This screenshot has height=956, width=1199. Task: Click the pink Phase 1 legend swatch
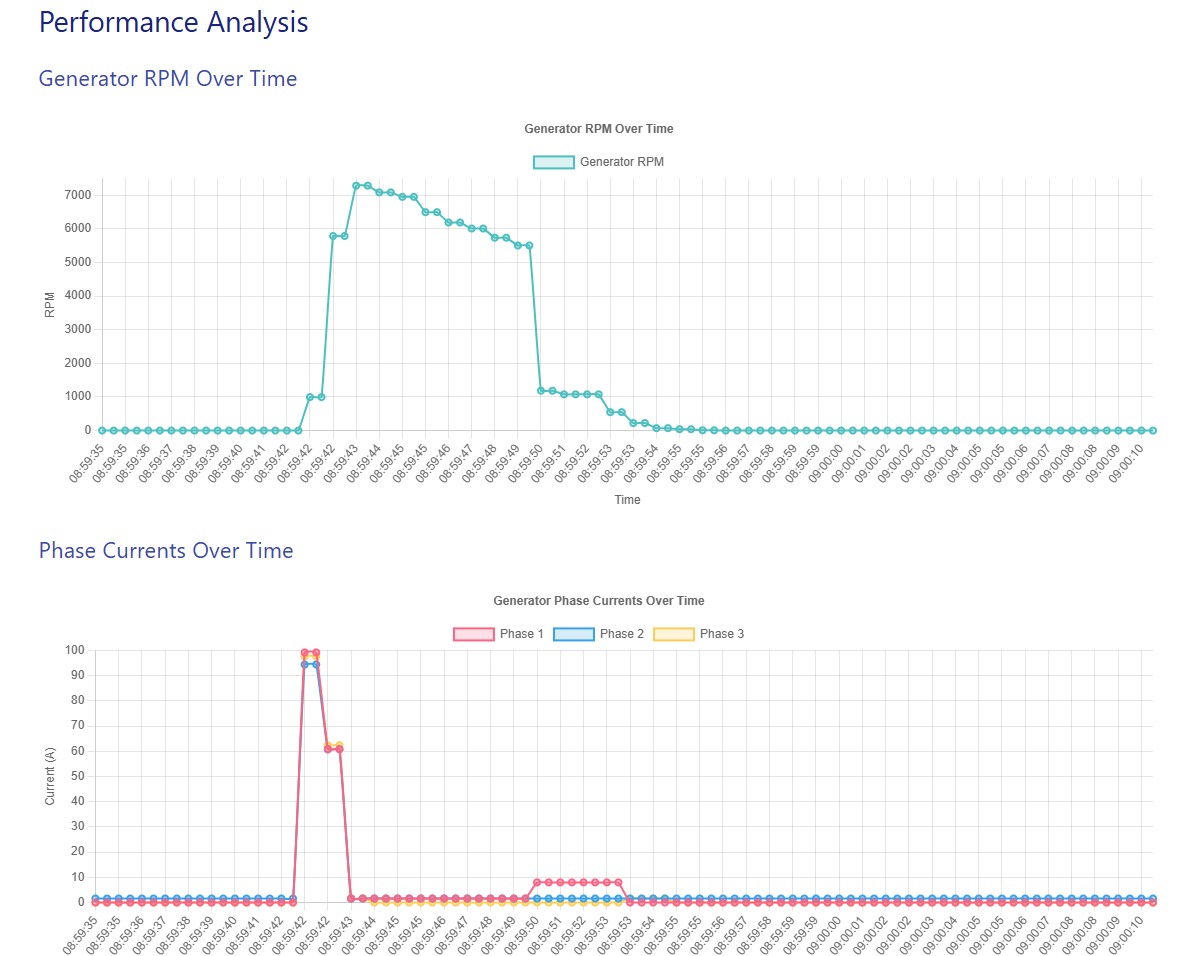tap(474, 634)
